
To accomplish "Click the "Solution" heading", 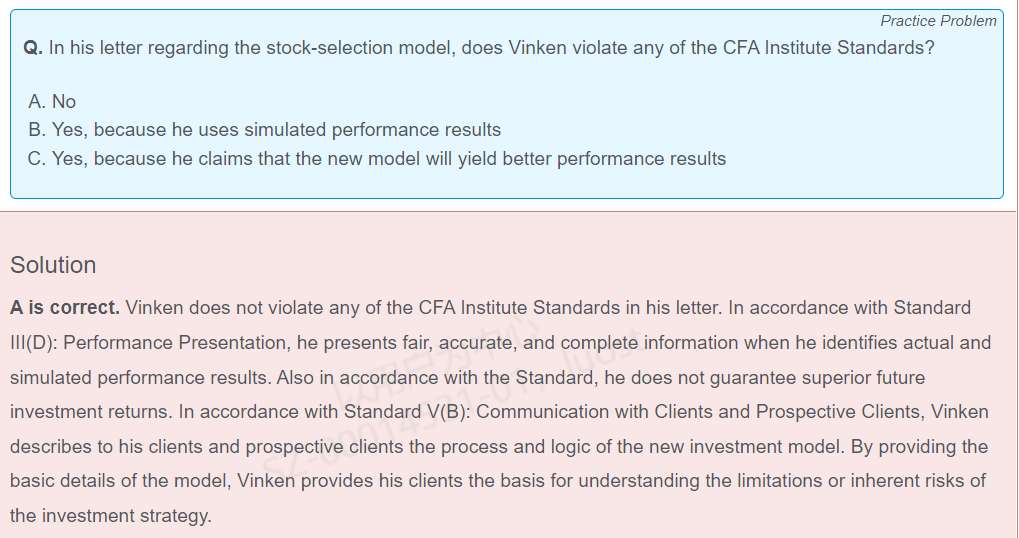I will click(x=53, y=265).
